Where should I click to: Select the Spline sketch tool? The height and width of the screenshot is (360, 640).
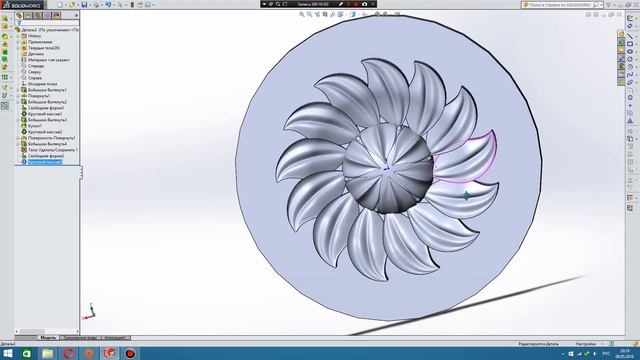(x=630, y=75)
